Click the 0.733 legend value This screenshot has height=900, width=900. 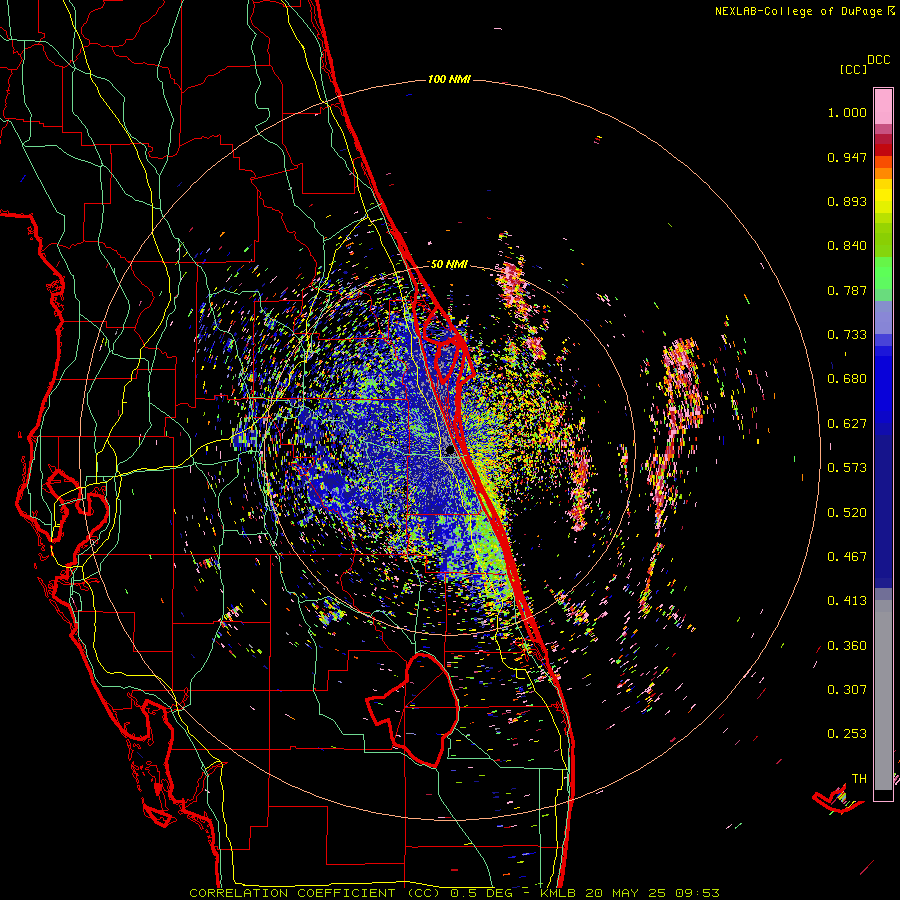pos(847,335)
